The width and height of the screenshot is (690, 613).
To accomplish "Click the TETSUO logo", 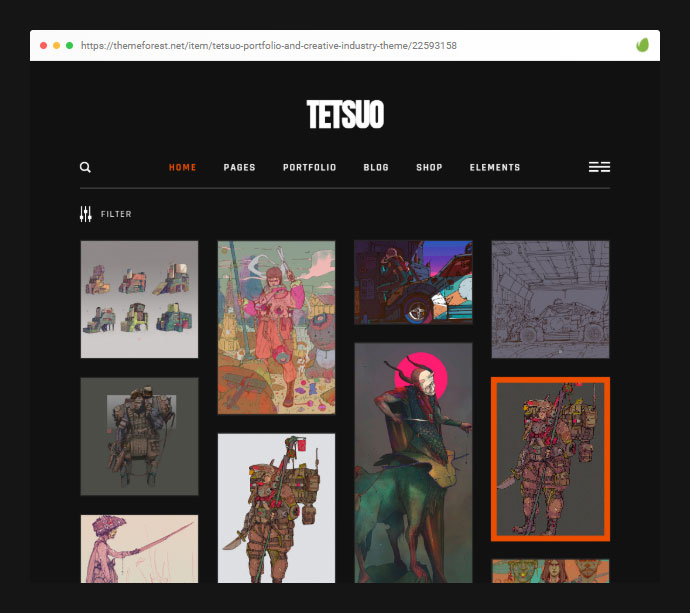I will click(345, 114).
